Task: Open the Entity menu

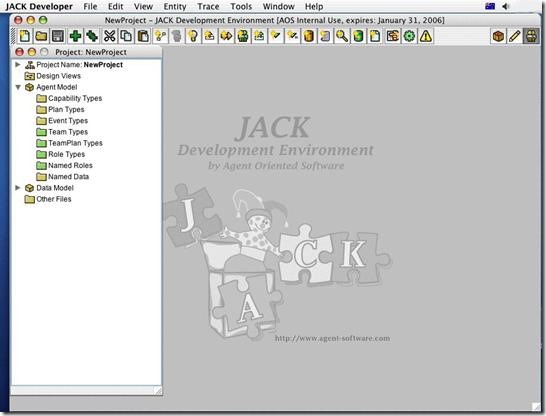Action: [175, 6]
